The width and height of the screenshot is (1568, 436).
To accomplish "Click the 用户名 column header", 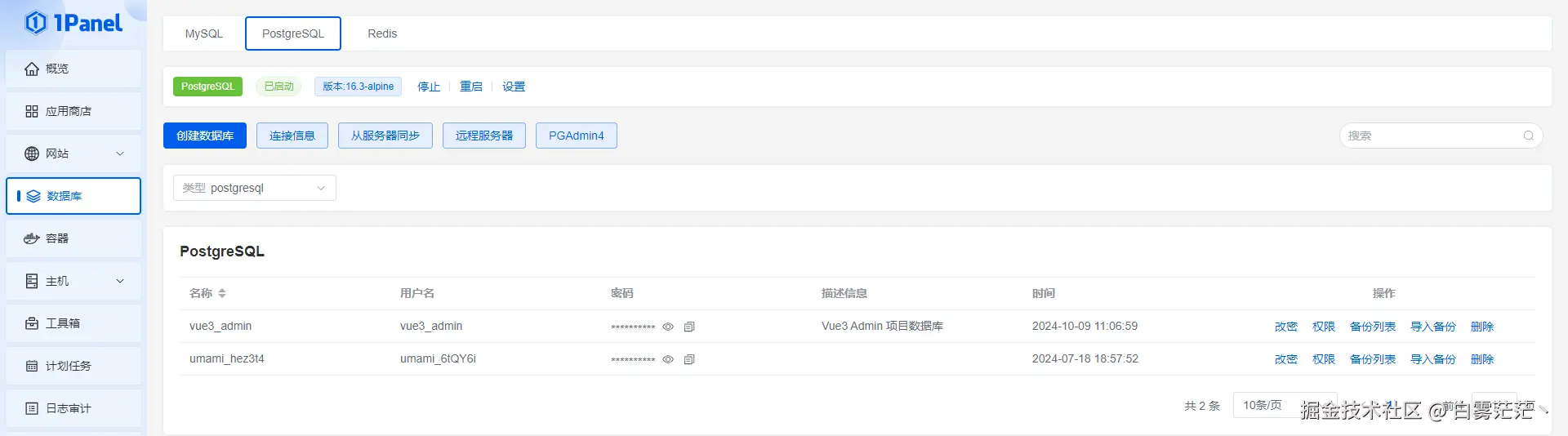I will (x=417, y=293).
